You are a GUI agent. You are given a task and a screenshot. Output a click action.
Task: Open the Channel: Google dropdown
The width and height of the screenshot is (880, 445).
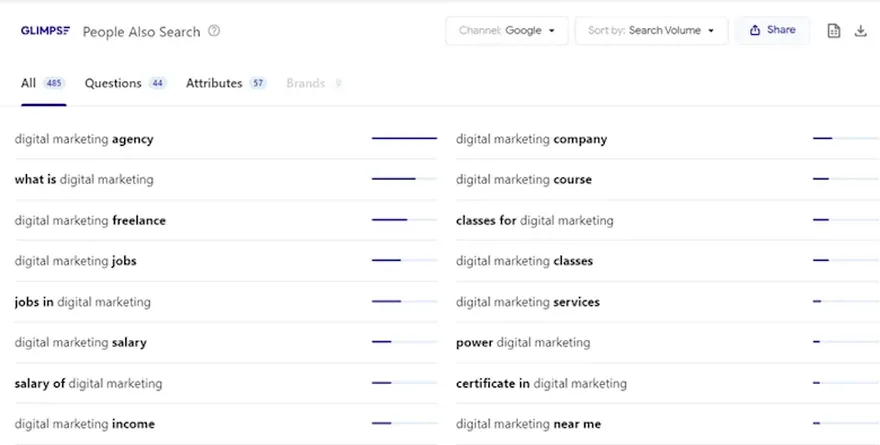pyautogui.click(x=507, y=31)
